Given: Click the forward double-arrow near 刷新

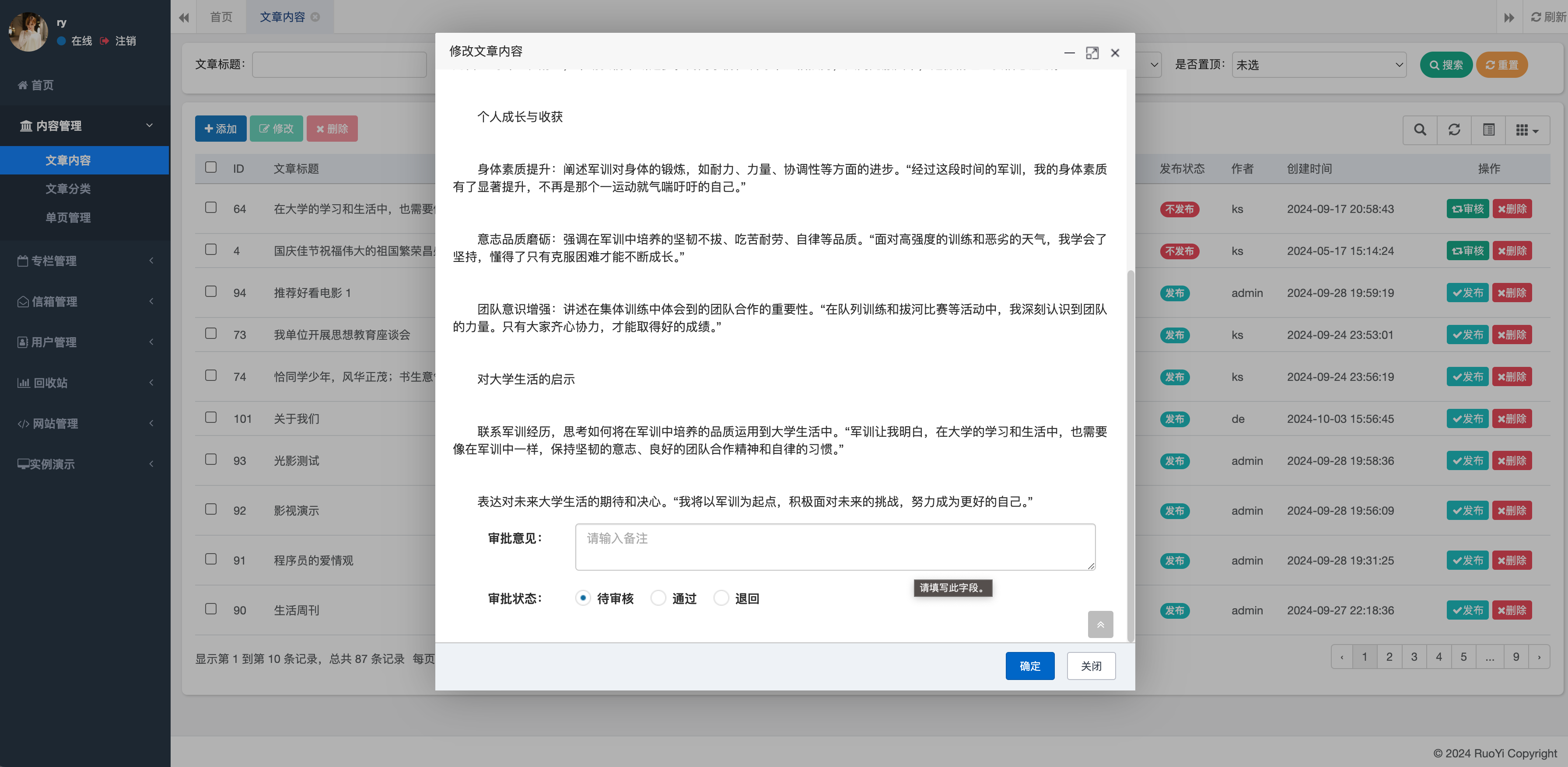Looking at the screenshot, I should click(1509, 17).
